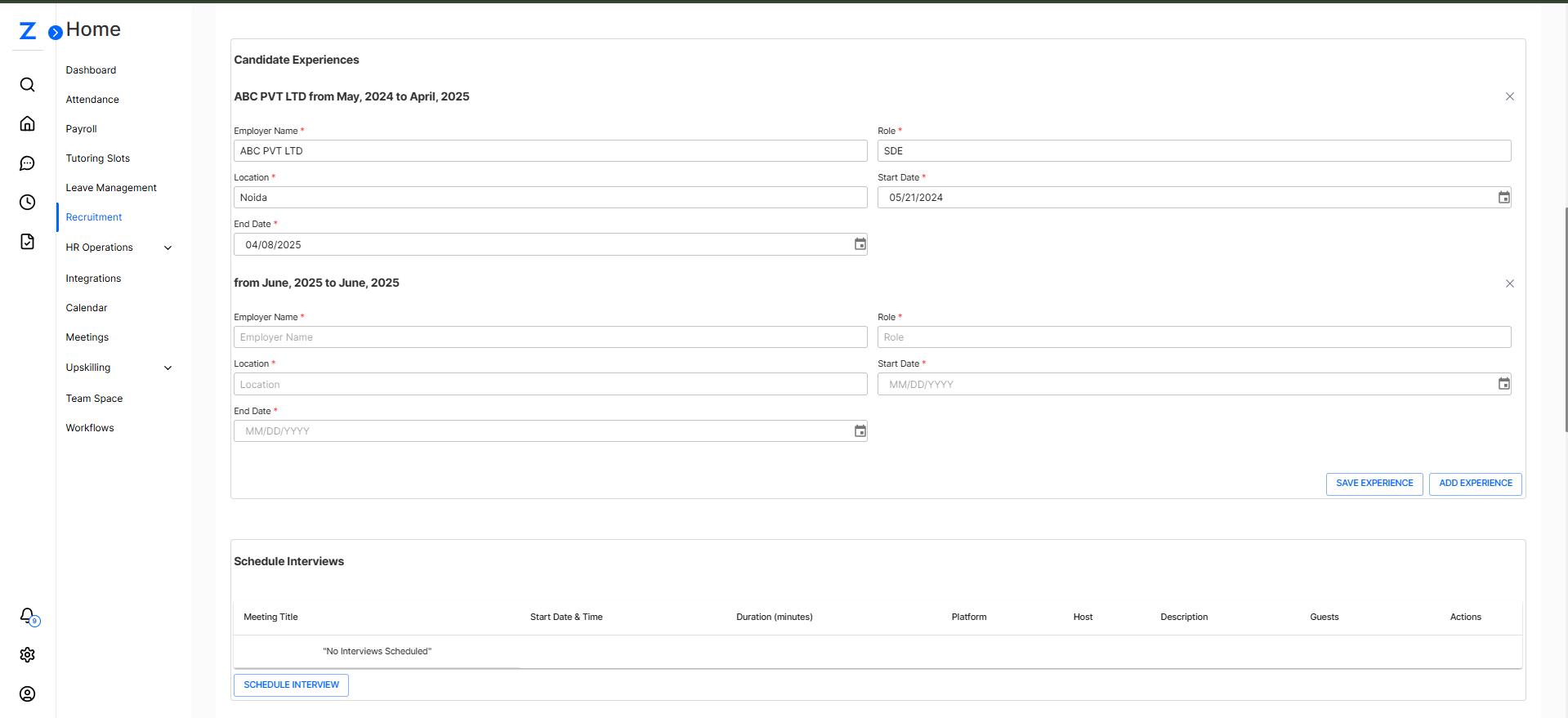The image size is (1568, 718).
Task: Expand the Upskilling submenu
Action: [168, 368]
